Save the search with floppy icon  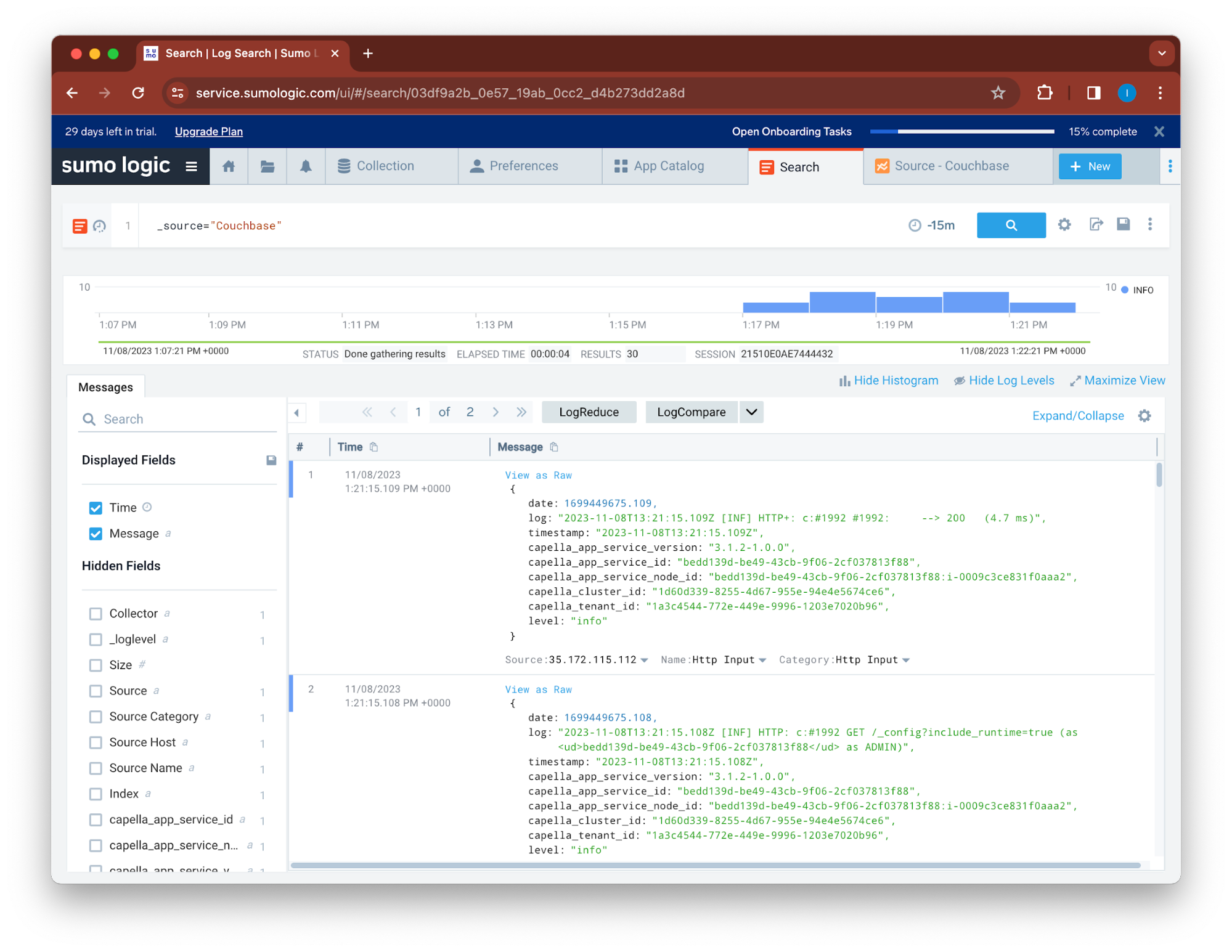[x=1124, y=224]
